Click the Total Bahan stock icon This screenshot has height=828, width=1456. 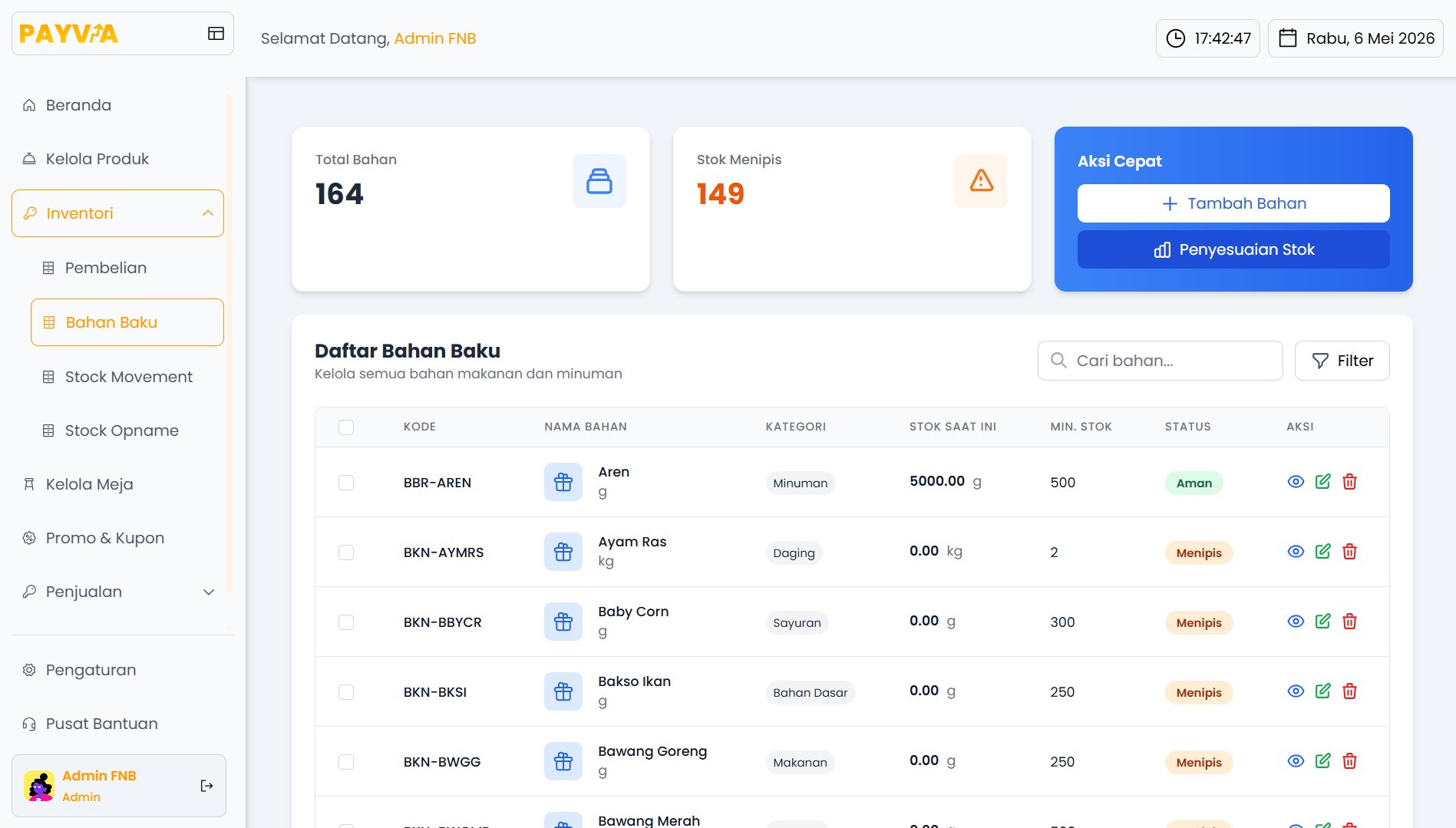point(599,181)
